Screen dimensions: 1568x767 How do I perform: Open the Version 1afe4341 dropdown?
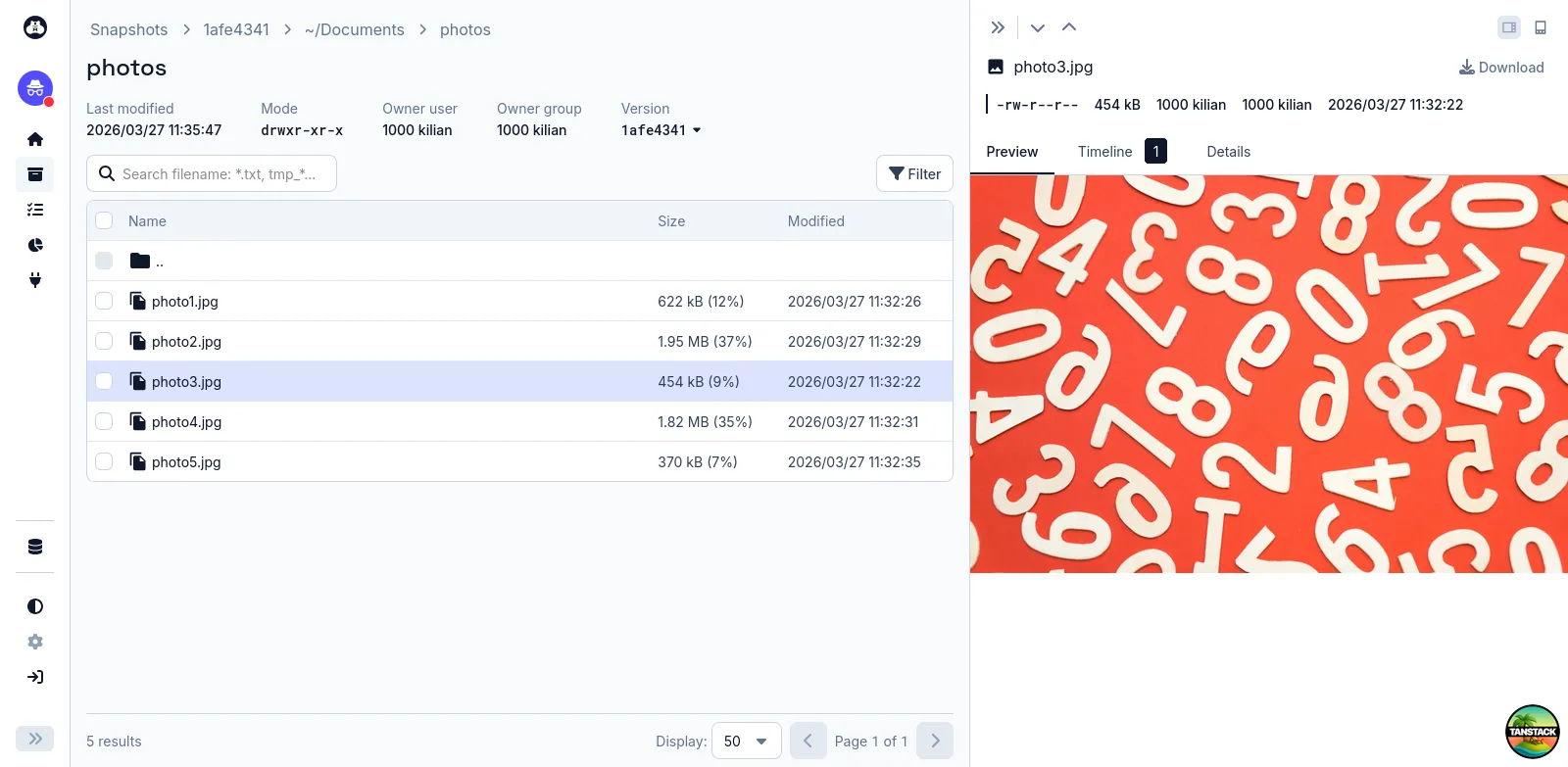[x=661, y=130]
